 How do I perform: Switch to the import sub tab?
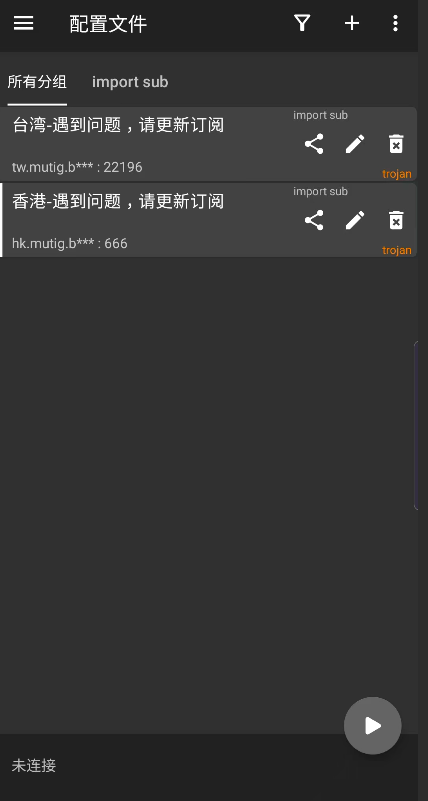[x=130, y=82]
